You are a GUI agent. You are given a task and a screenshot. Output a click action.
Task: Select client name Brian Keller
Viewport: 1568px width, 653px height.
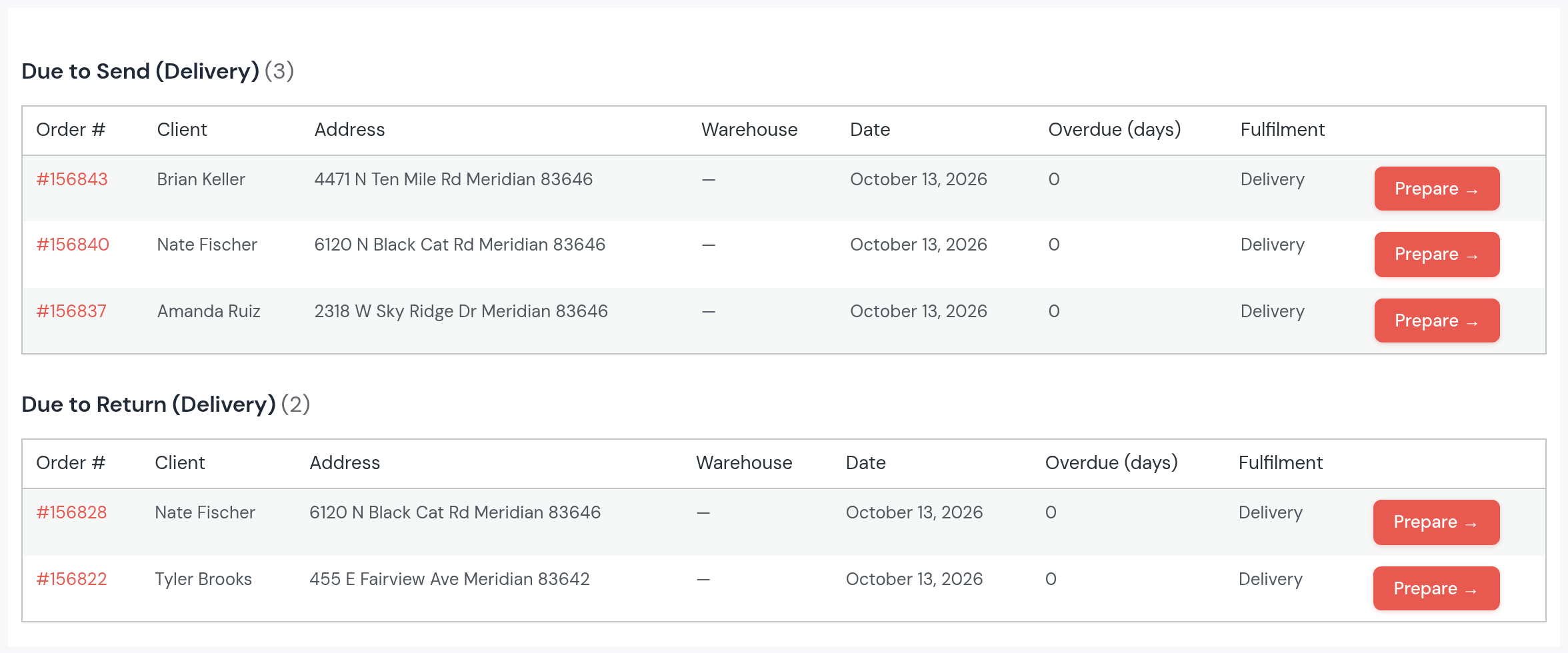pos(201,179)
